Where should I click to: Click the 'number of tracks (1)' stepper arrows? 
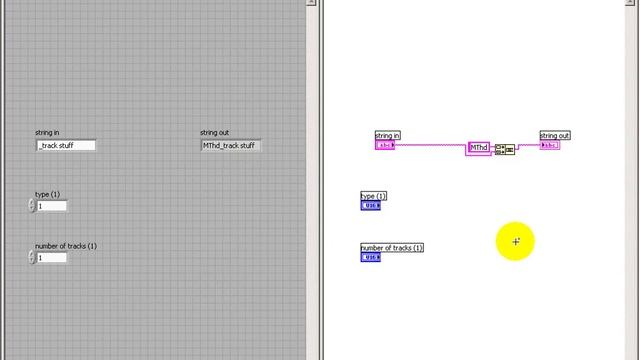(32, 257)
